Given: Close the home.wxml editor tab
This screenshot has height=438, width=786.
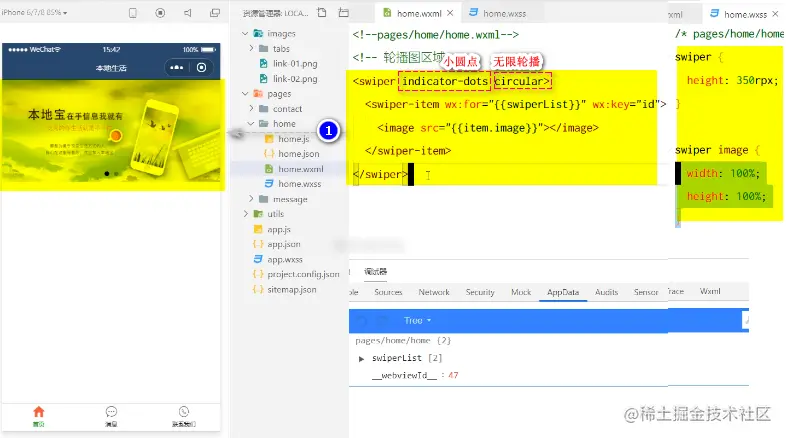Looking at the screenshot, I should pyautogui.click(x=450, y=13).
